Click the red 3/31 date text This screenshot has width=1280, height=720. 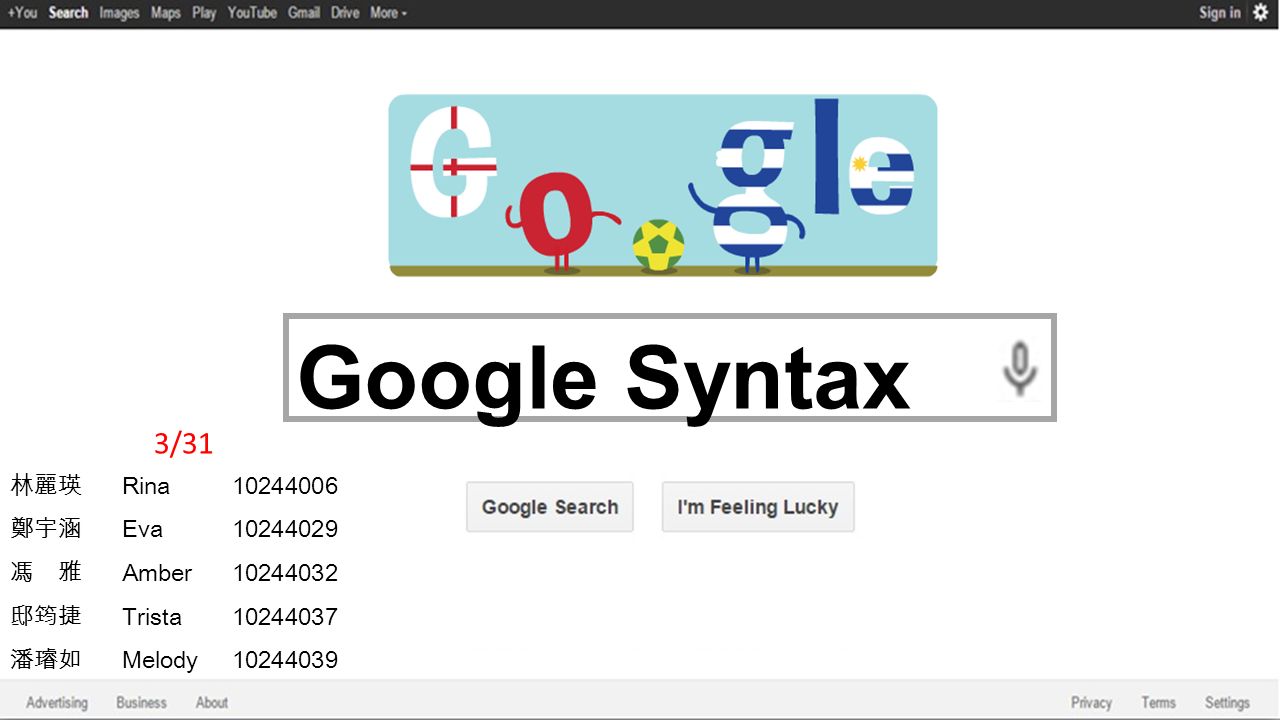coord(184,444)
